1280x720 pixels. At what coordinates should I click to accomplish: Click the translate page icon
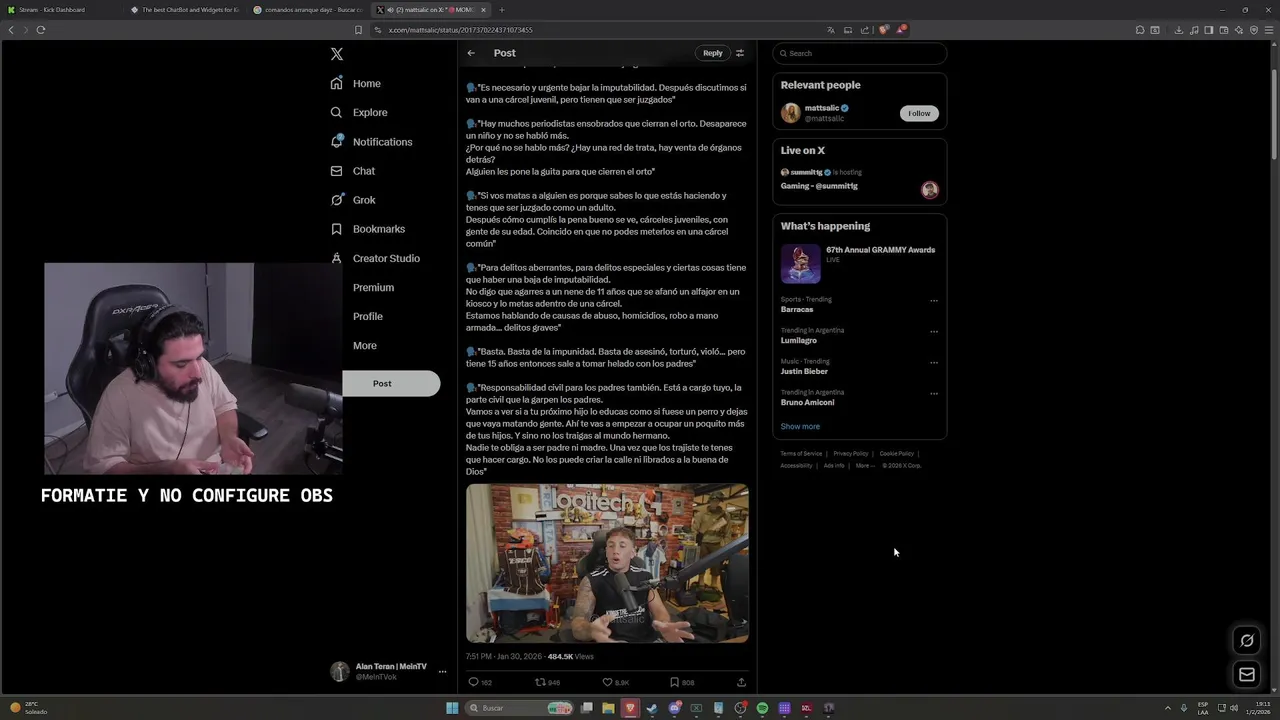831,30
